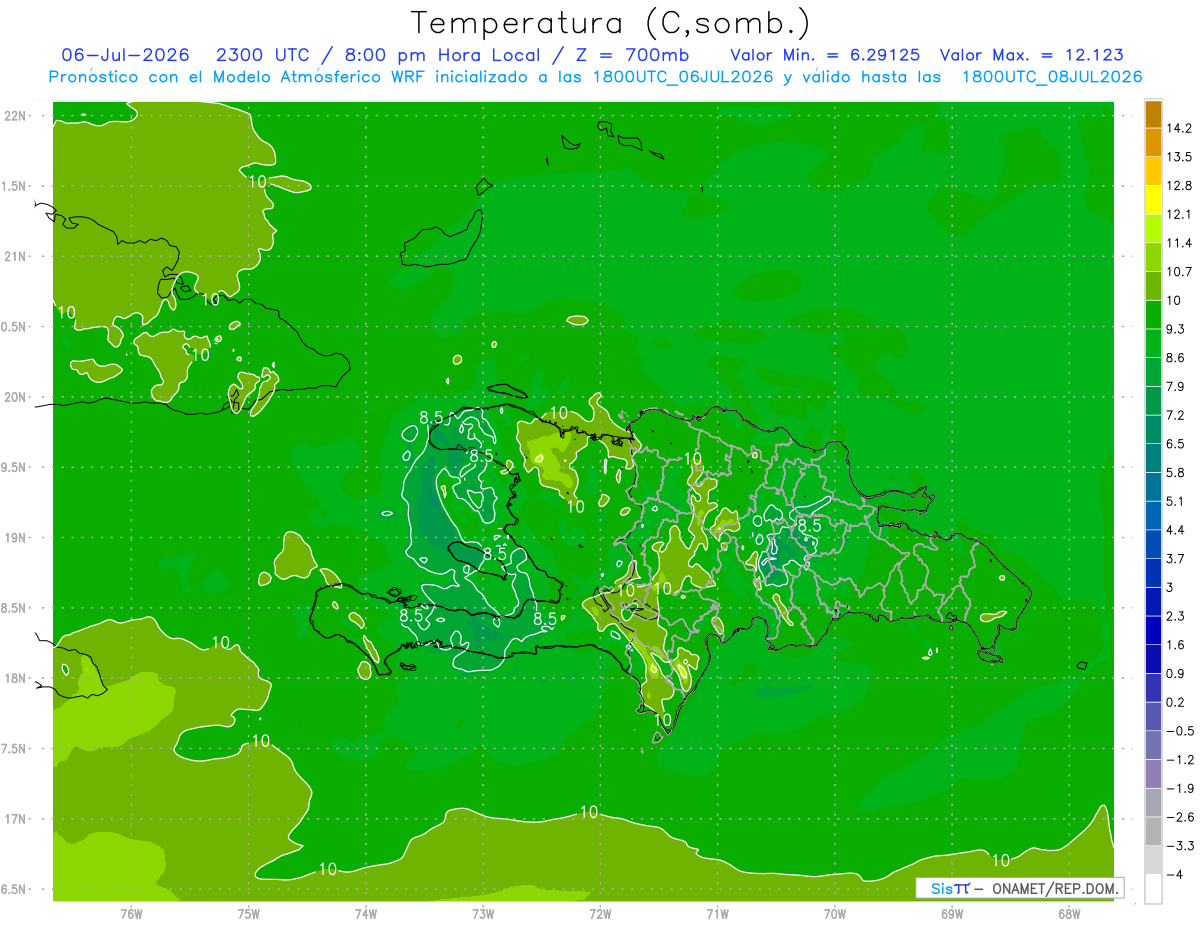Click the longitude axis label "73W"
The height and width of the screenshot is (927, 1200).
click(x=483, y=914)
